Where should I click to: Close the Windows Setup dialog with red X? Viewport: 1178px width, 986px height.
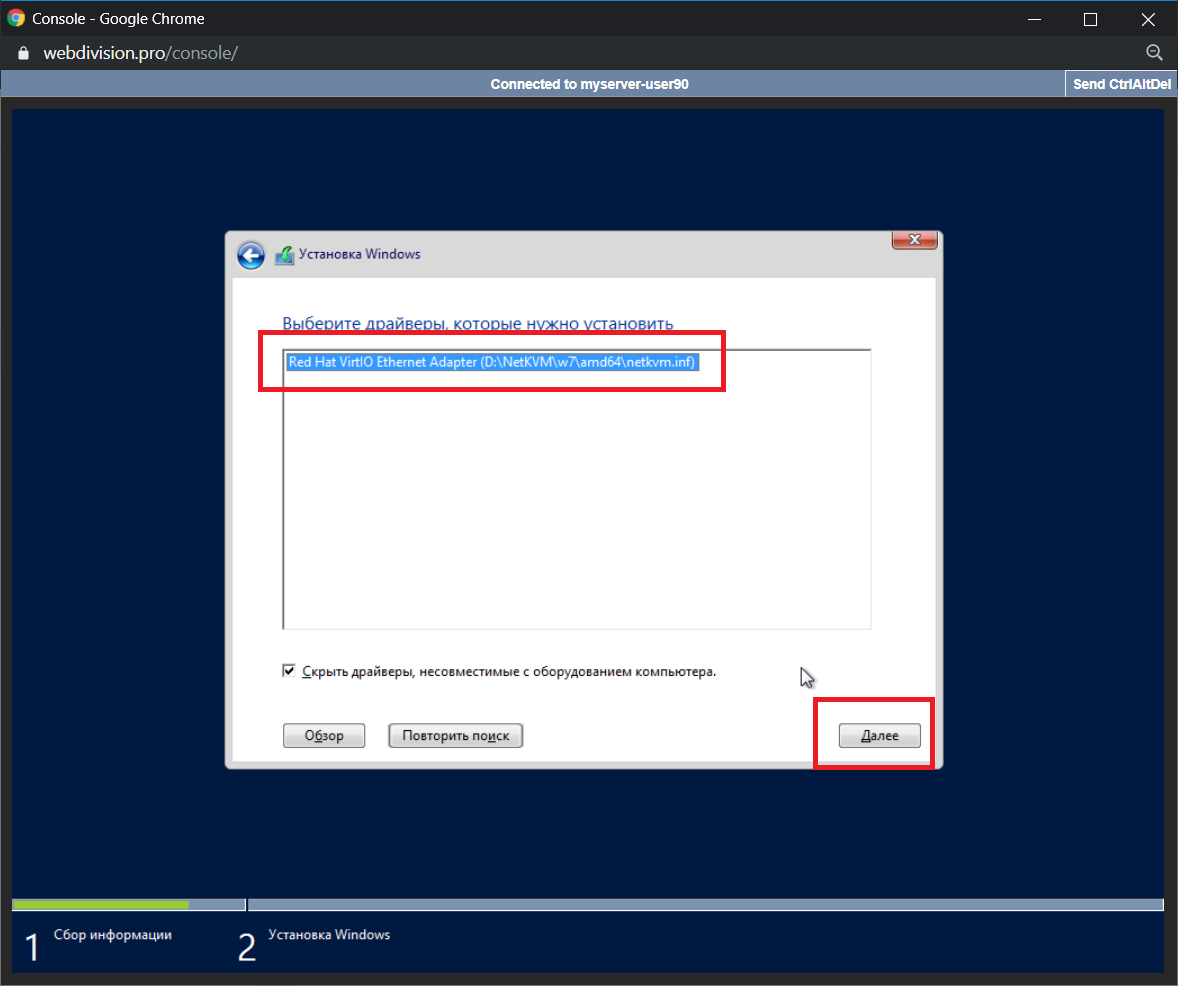914,240
